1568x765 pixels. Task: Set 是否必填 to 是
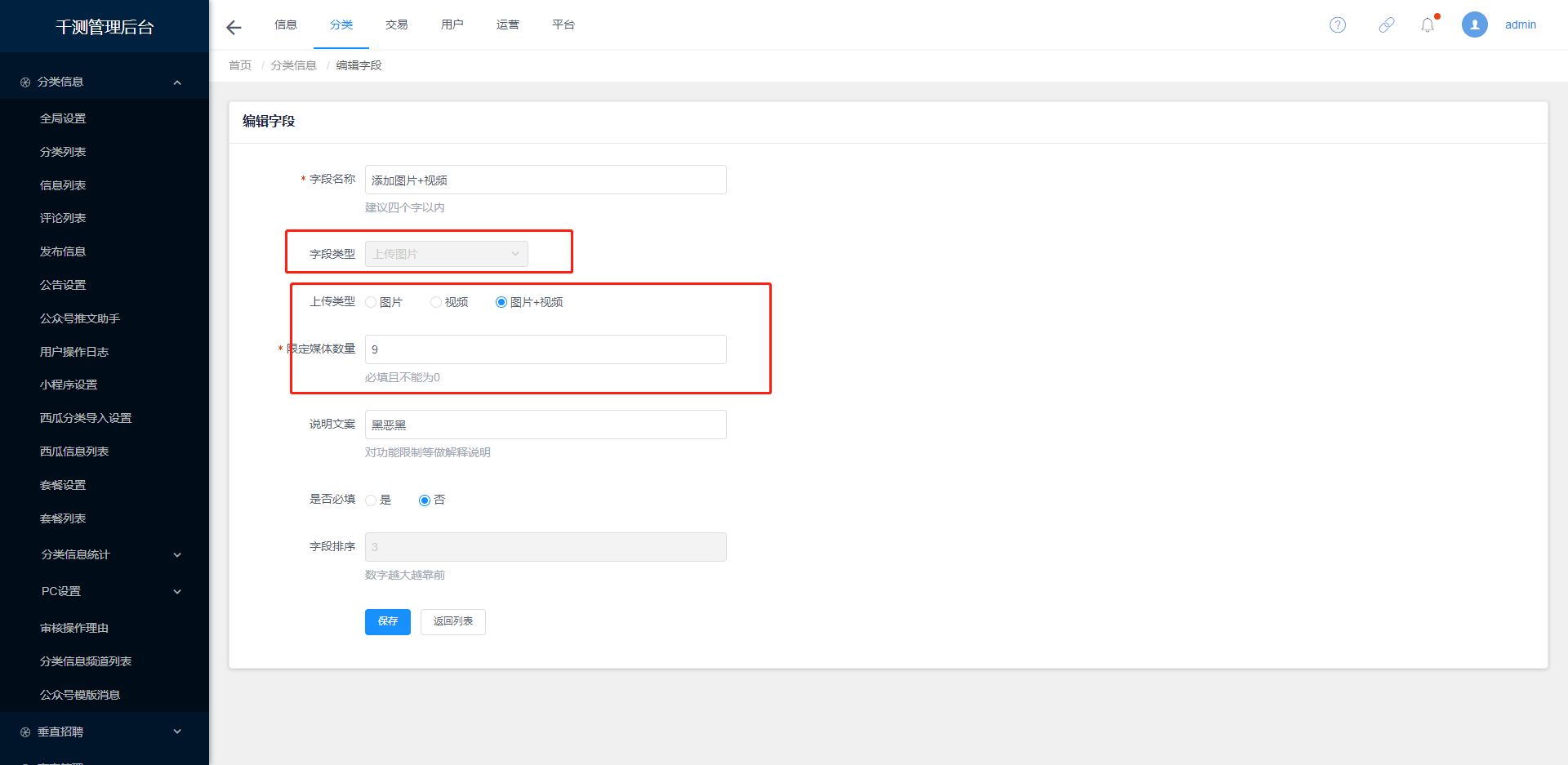point(371,500)
